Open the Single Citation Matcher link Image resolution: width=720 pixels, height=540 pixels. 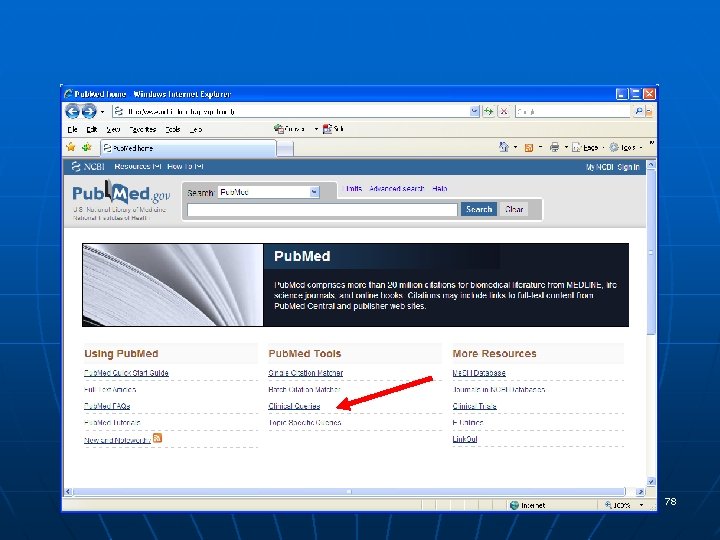point(305,373)
